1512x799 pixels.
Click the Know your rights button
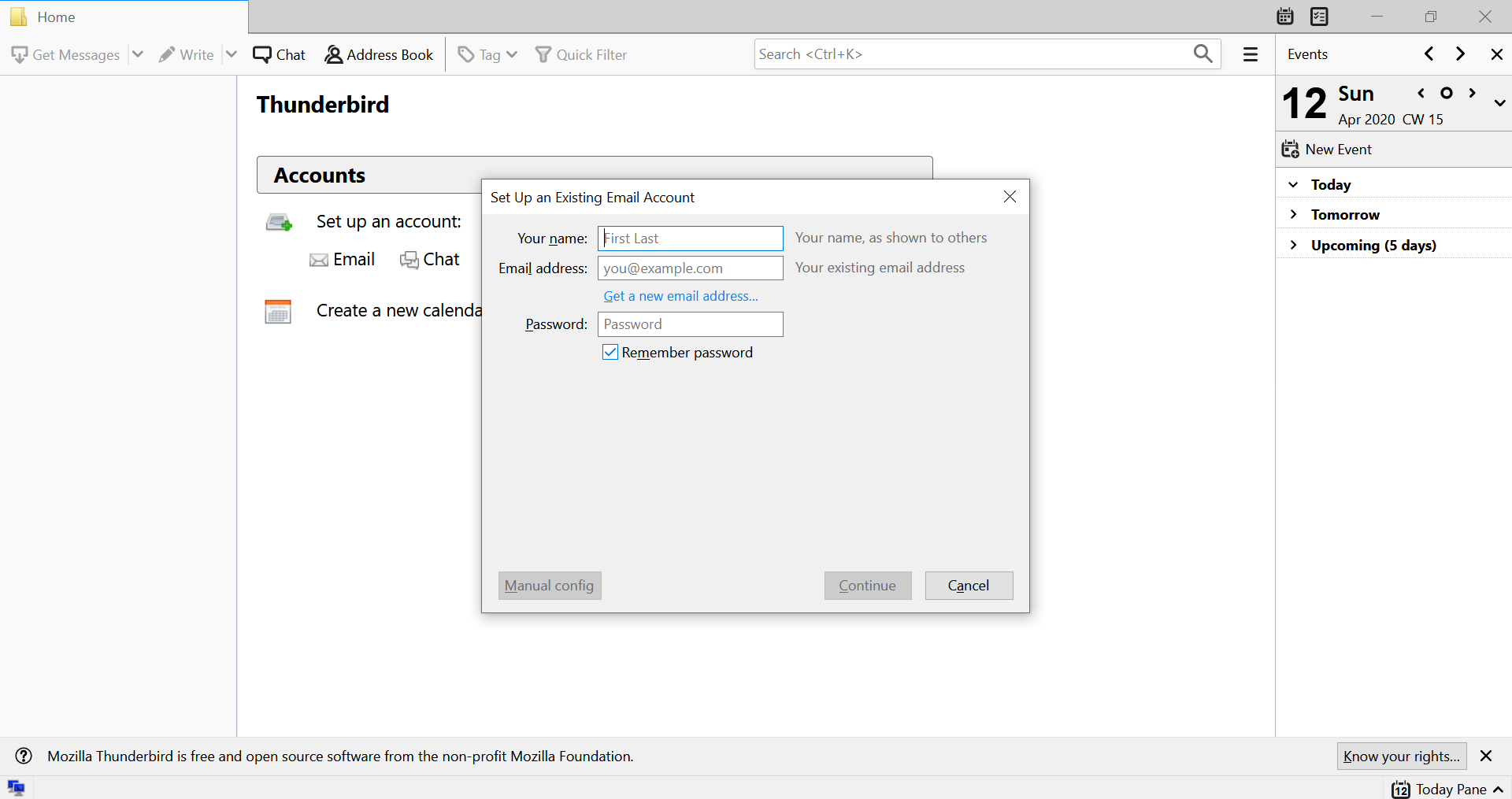pos(1402,756)
